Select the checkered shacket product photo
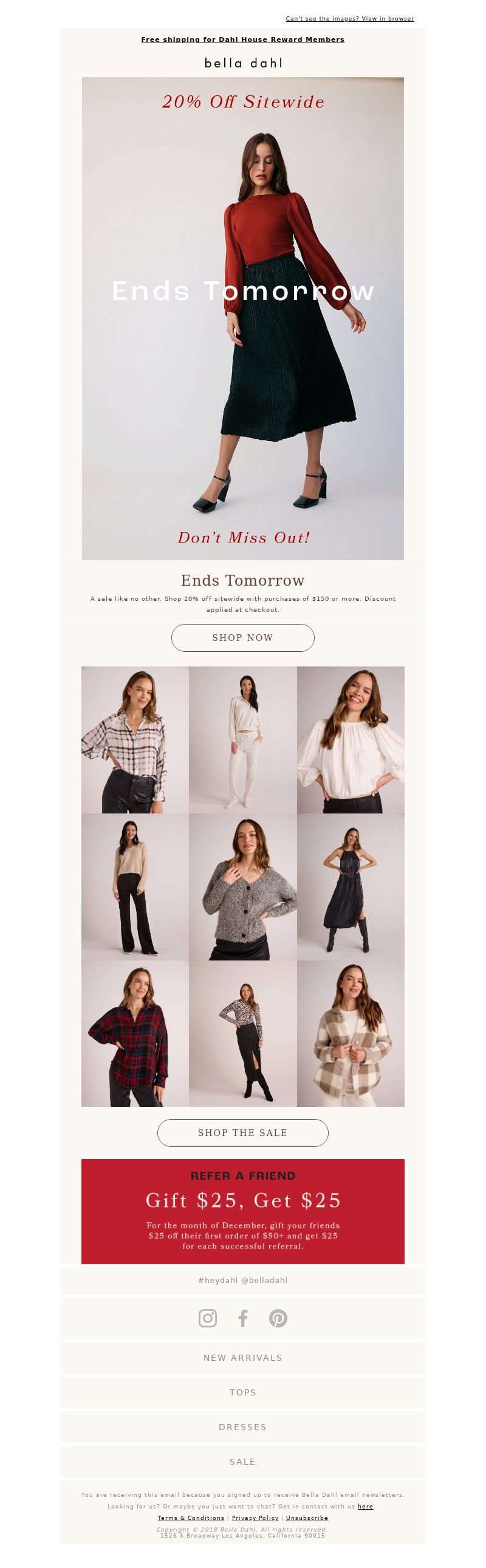Viewport: 486px width, 1568px height. coord(351,1033)
